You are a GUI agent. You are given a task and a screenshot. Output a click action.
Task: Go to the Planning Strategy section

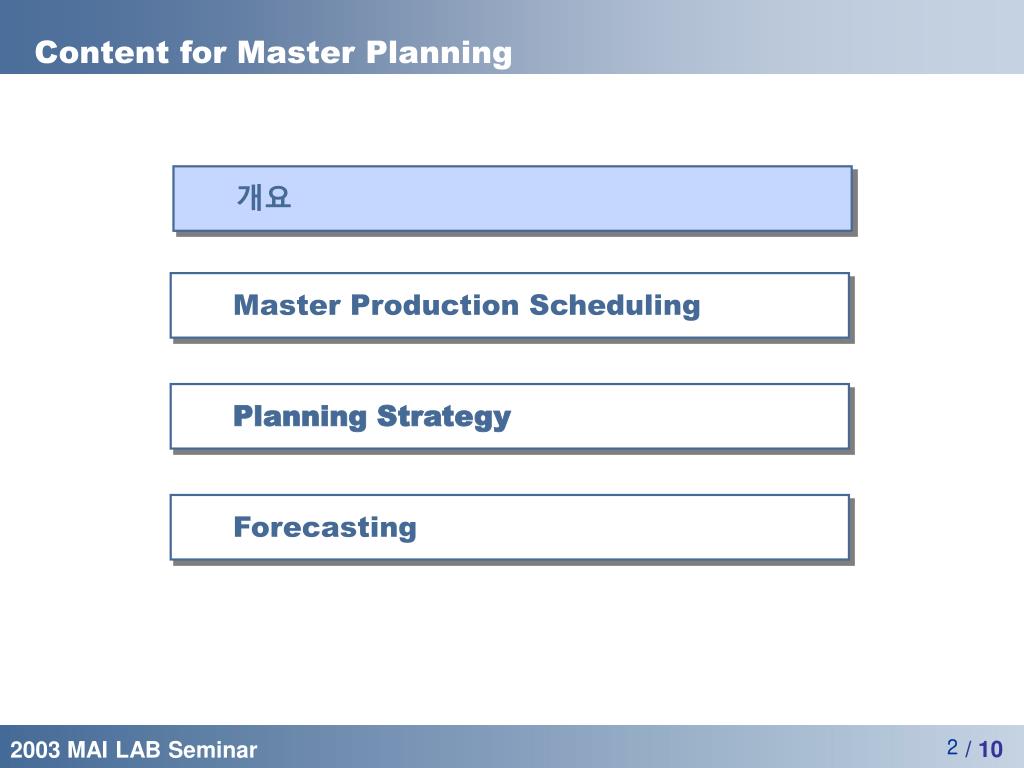tap(510, 417)
